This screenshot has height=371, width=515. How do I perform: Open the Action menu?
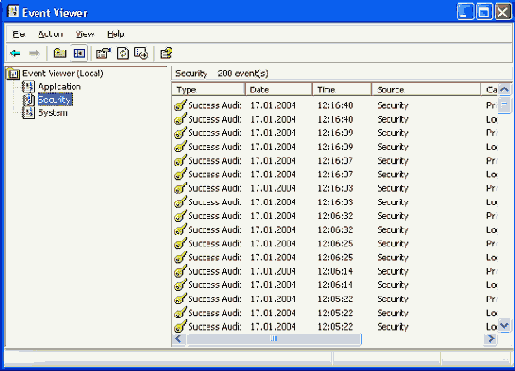tap(50, 34)
